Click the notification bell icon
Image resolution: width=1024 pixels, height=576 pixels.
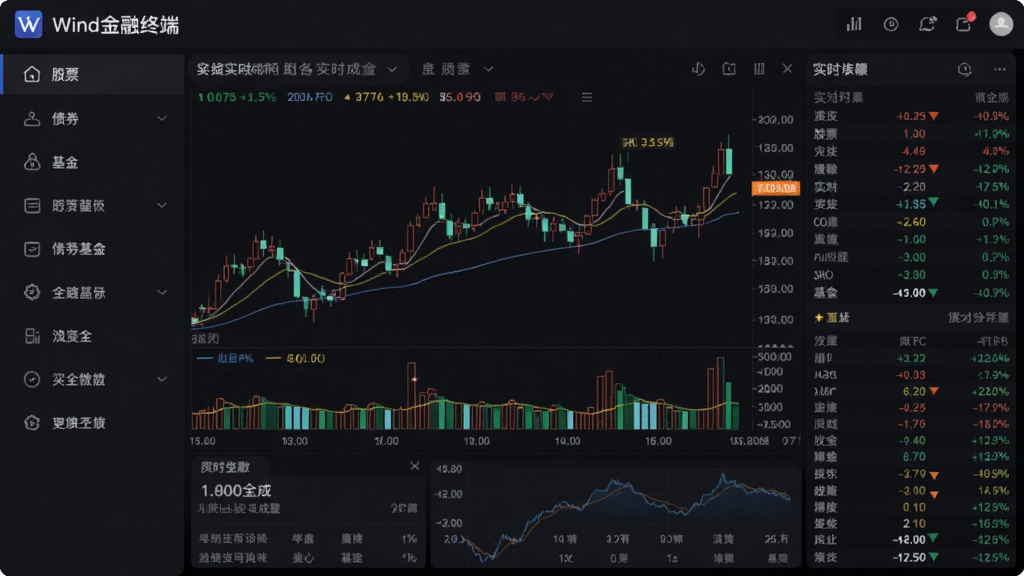click(927, 24)
